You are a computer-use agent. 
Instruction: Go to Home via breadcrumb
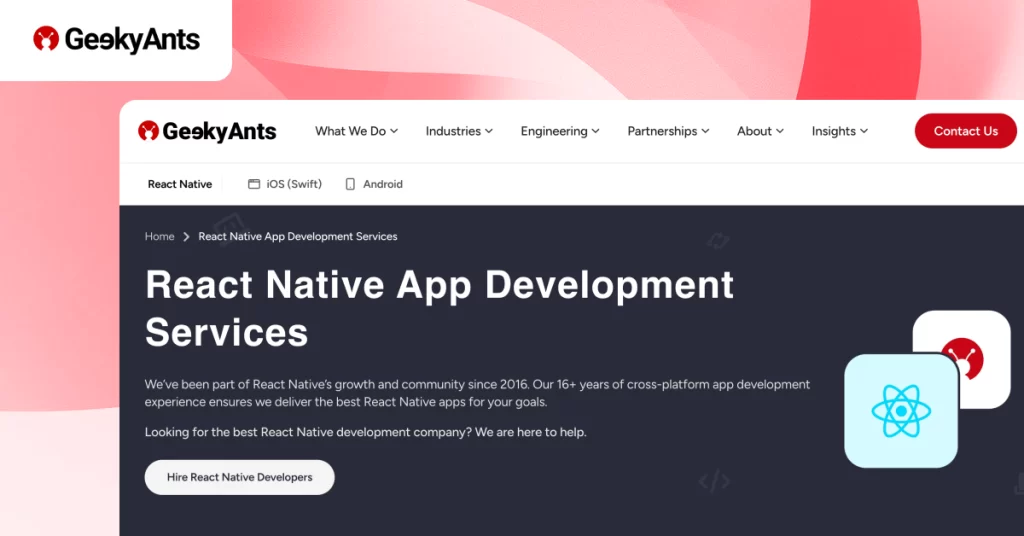pos(159,236)
